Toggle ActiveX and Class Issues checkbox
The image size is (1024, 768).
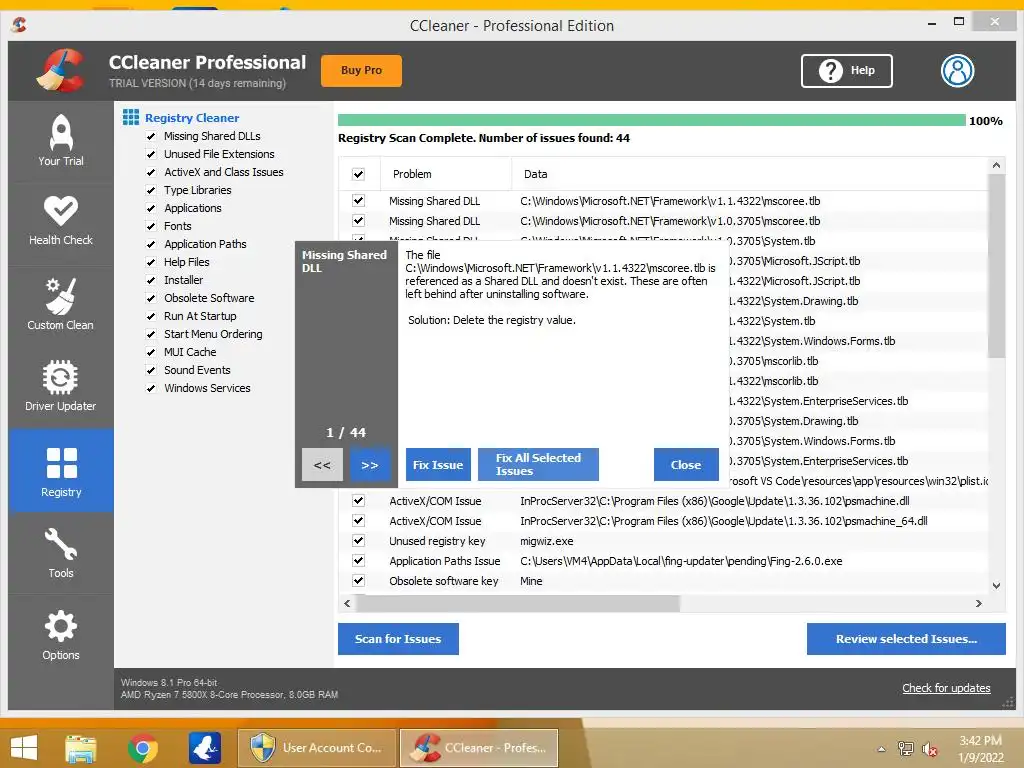[x=151, y=172]
